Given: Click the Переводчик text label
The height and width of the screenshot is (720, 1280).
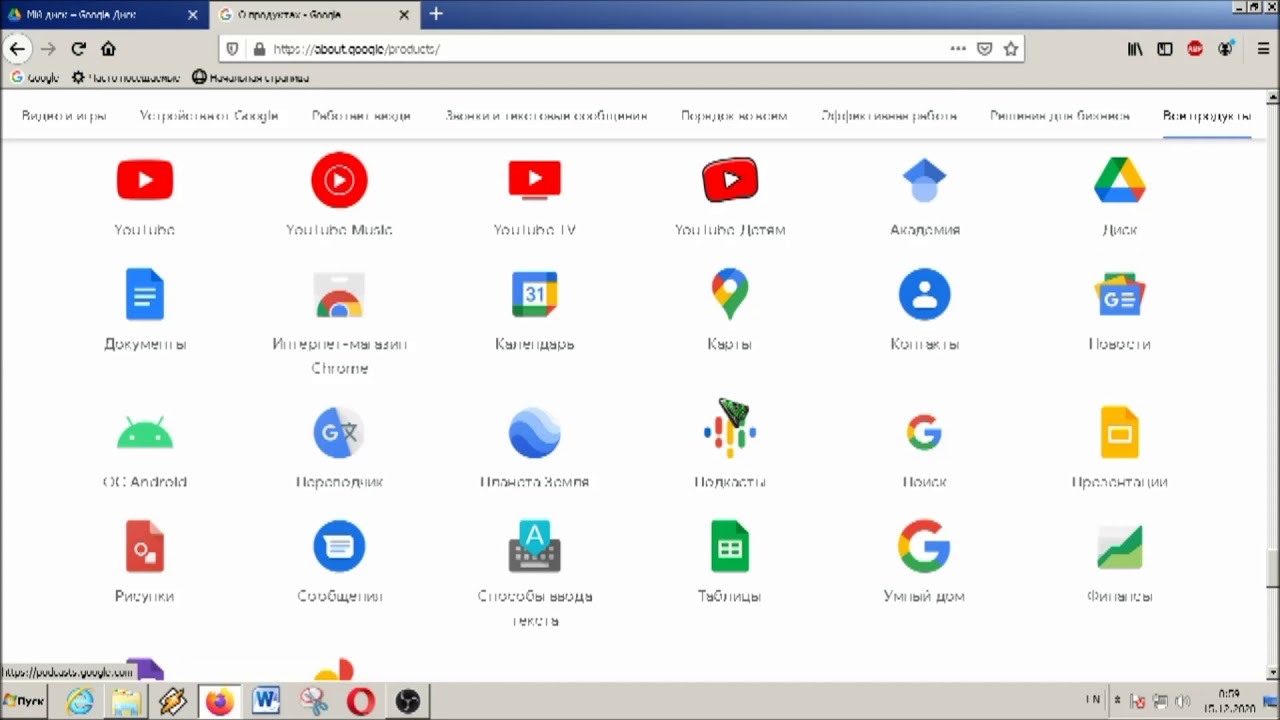Looking at the screenshot, I should [339, 482].
